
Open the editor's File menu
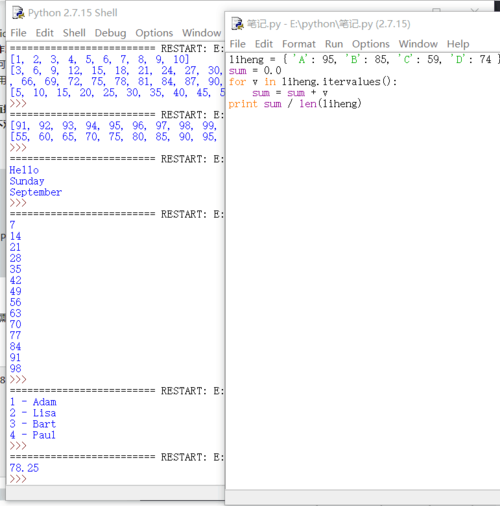238,44
